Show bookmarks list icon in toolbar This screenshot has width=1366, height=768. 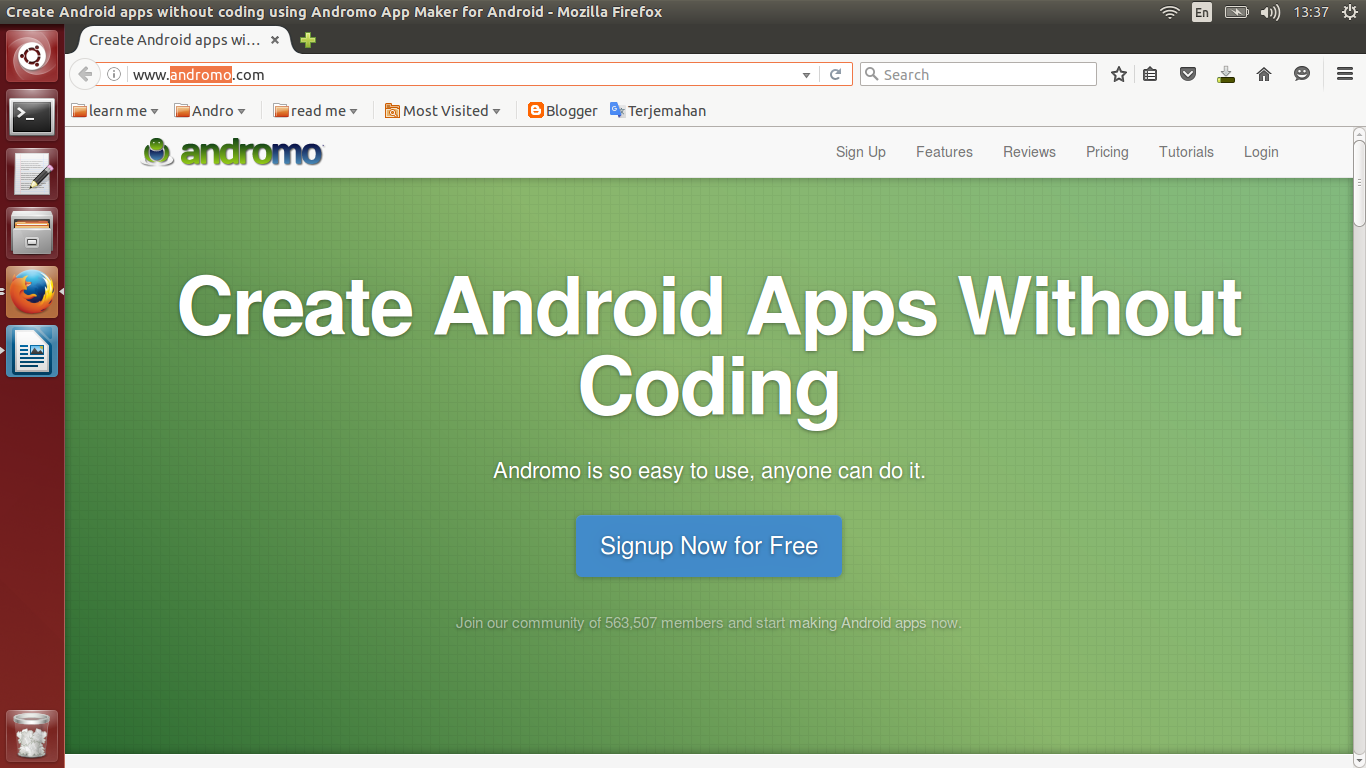pyautogui.click(x=1150, y=74)
